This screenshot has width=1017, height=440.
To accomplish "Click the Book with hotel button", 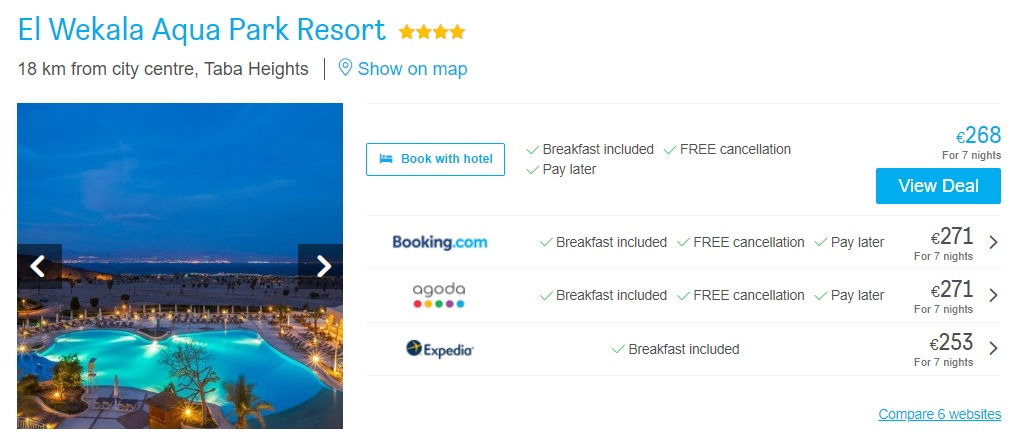I will coord(435,159).
